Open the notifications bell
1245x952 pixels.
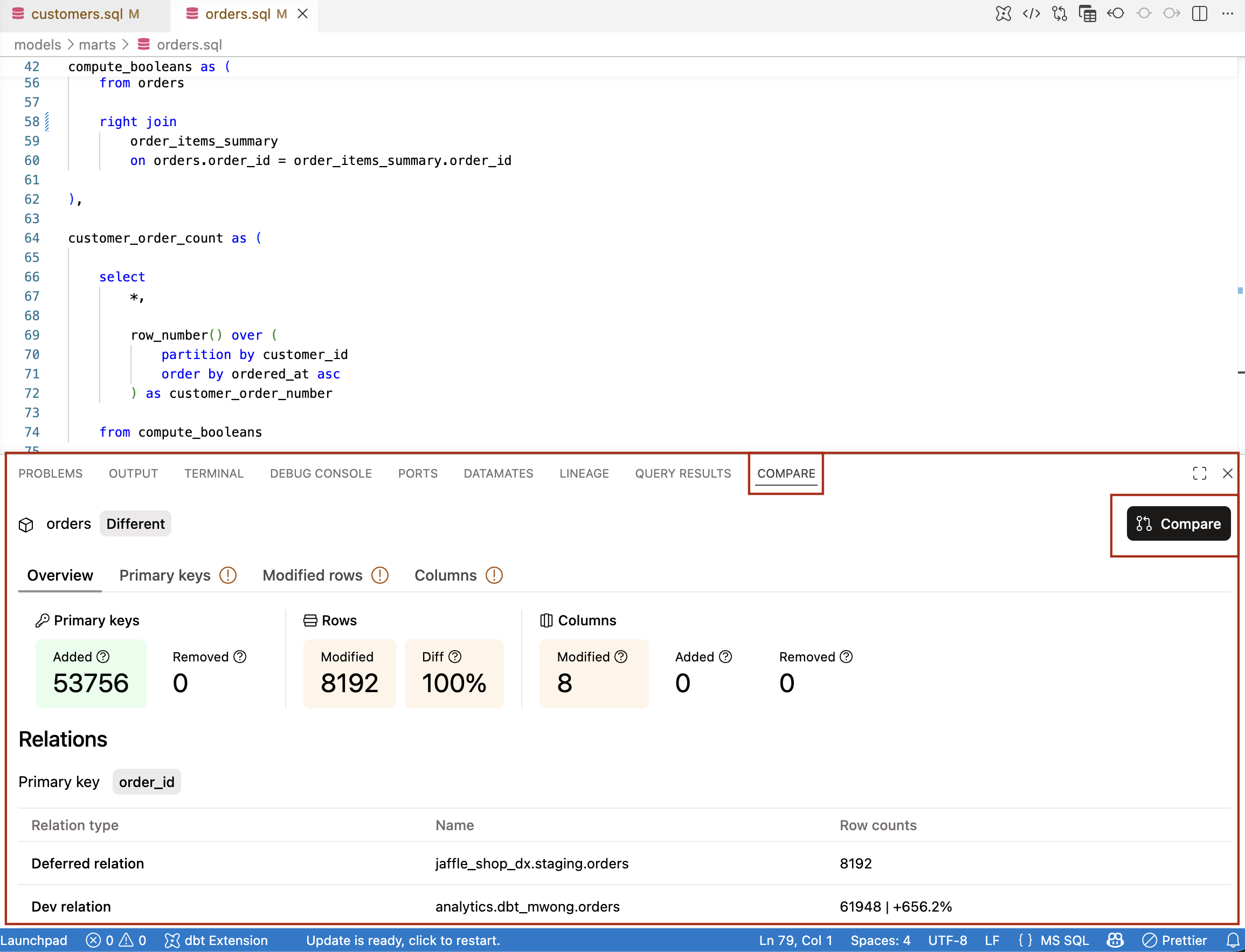(1234, 941)
